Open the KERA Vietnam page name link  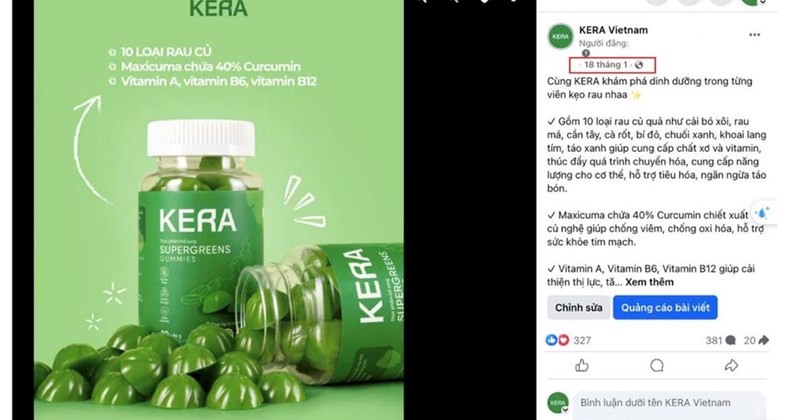(613, 30)
